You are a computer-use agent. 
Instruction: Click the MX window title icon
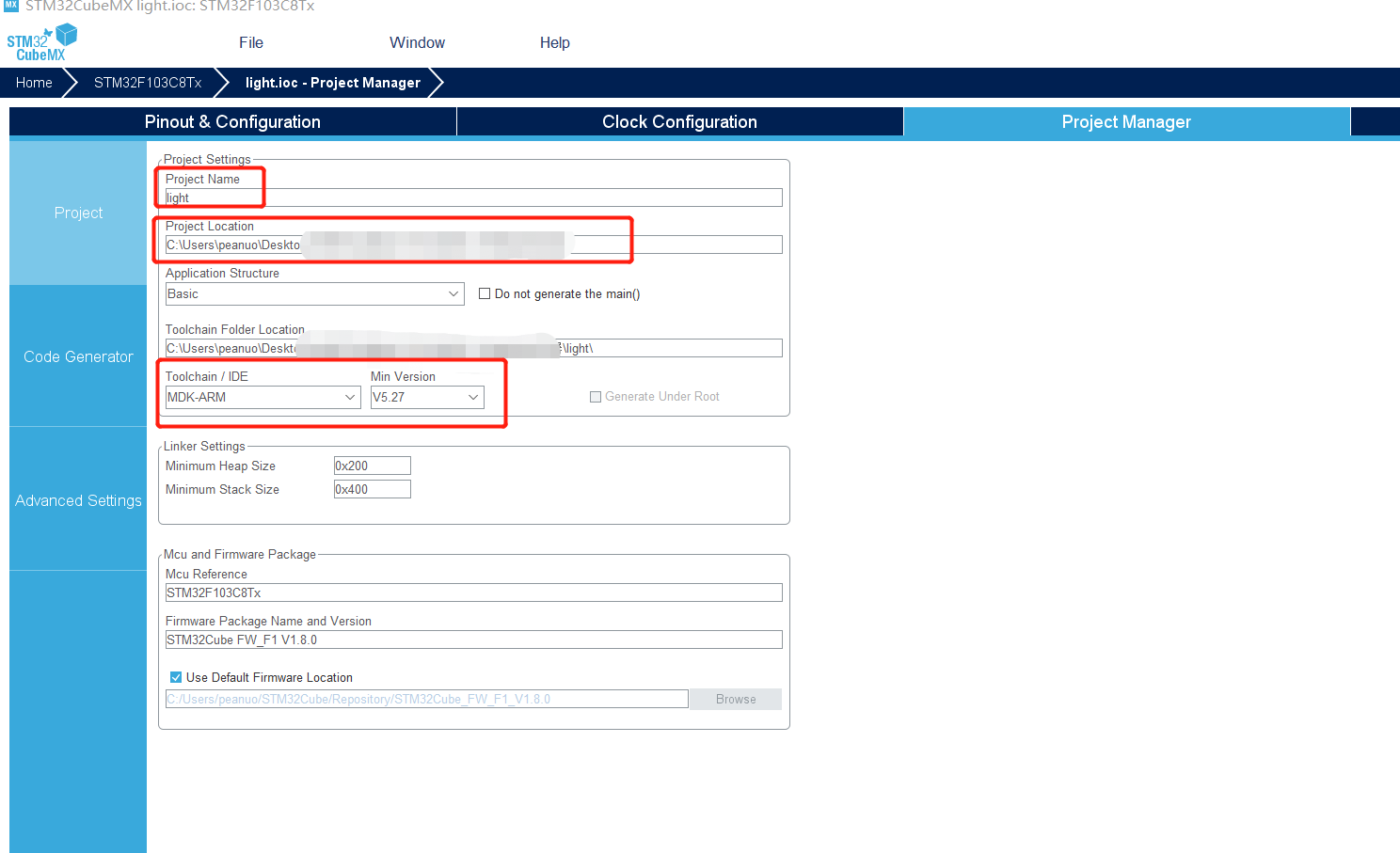[x=11, y=6]
